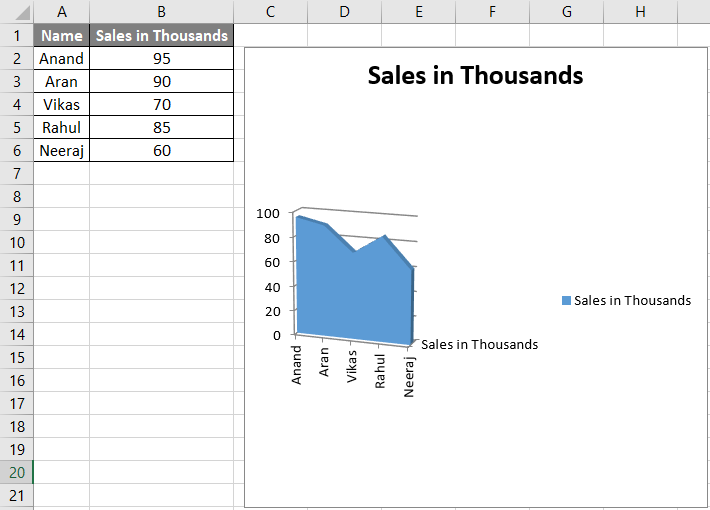Select the Name header cell

pos(62,35)
